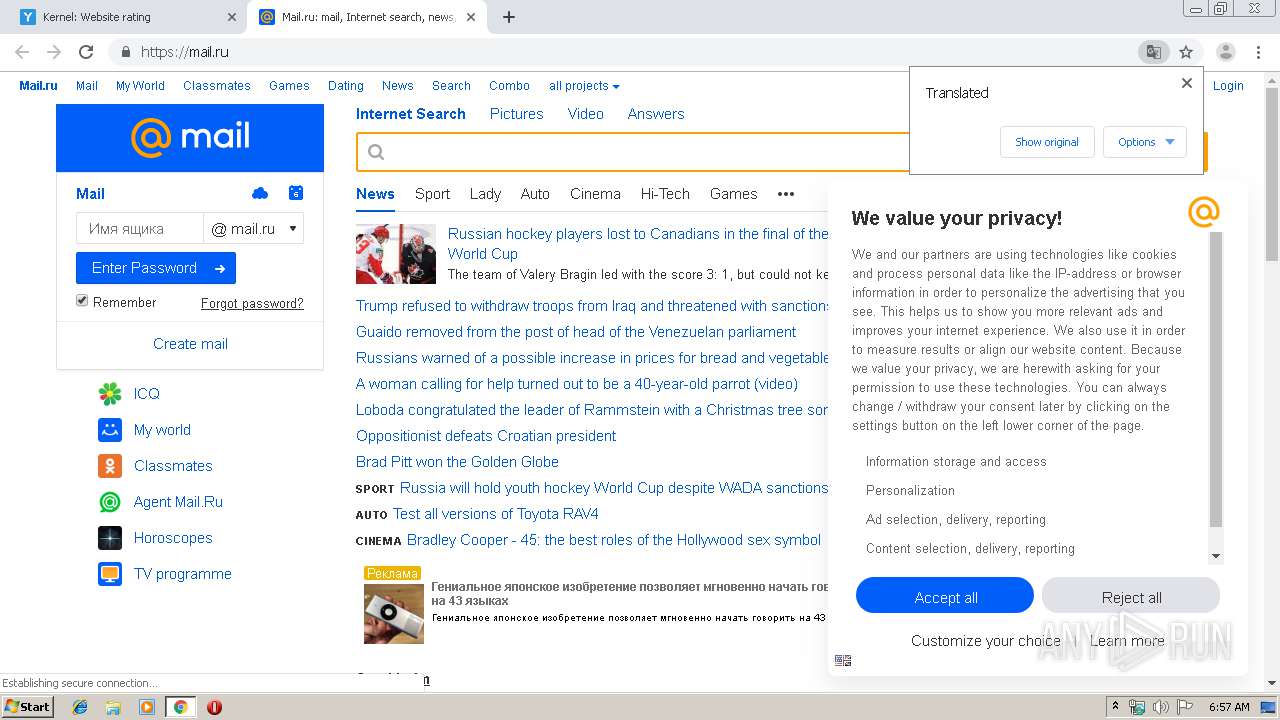Click Forgot password link

point(252,303)
